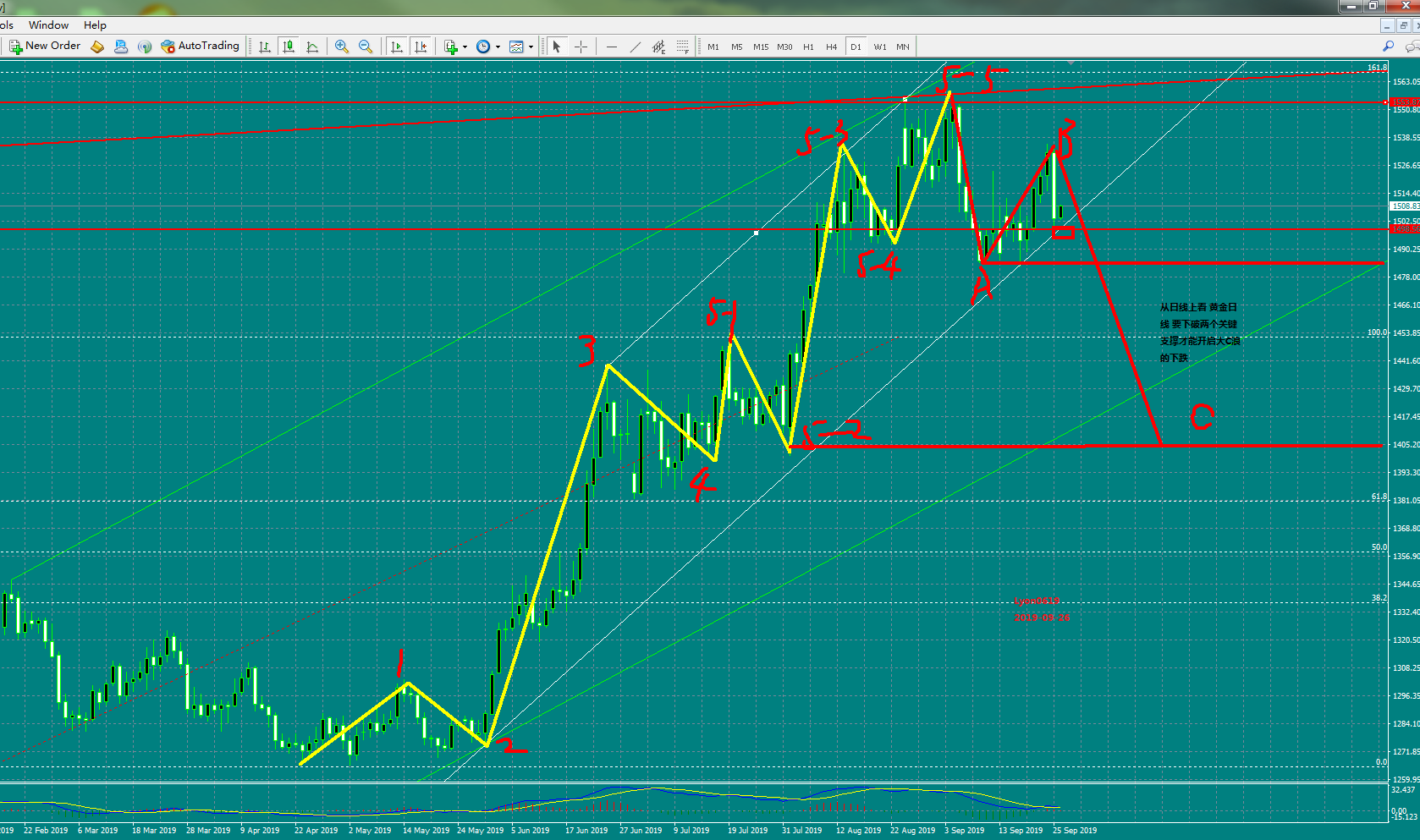Open the signals radio-wave icon before AutoTrading
This screenshot has height=840, width=1420.
tap(145, 47)
